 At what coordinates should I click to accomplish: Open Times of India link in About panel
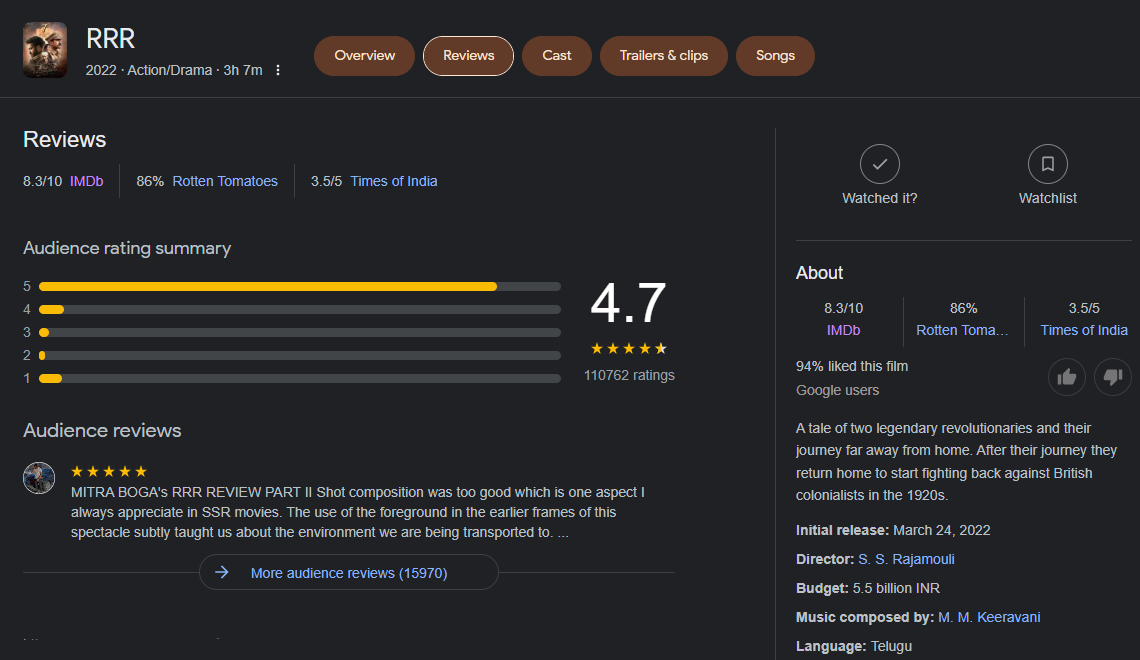coord(1084,330)
